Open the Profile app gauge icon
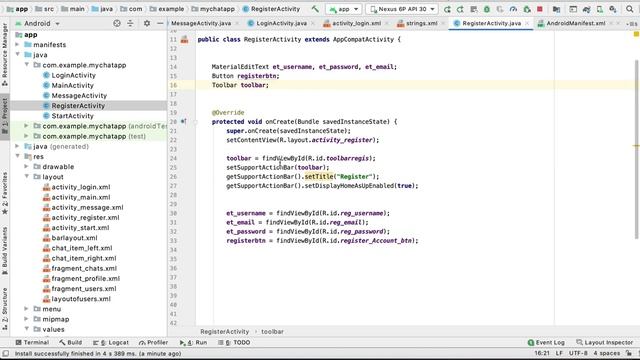Screen dimensions: 640x360 coord(513,9)
